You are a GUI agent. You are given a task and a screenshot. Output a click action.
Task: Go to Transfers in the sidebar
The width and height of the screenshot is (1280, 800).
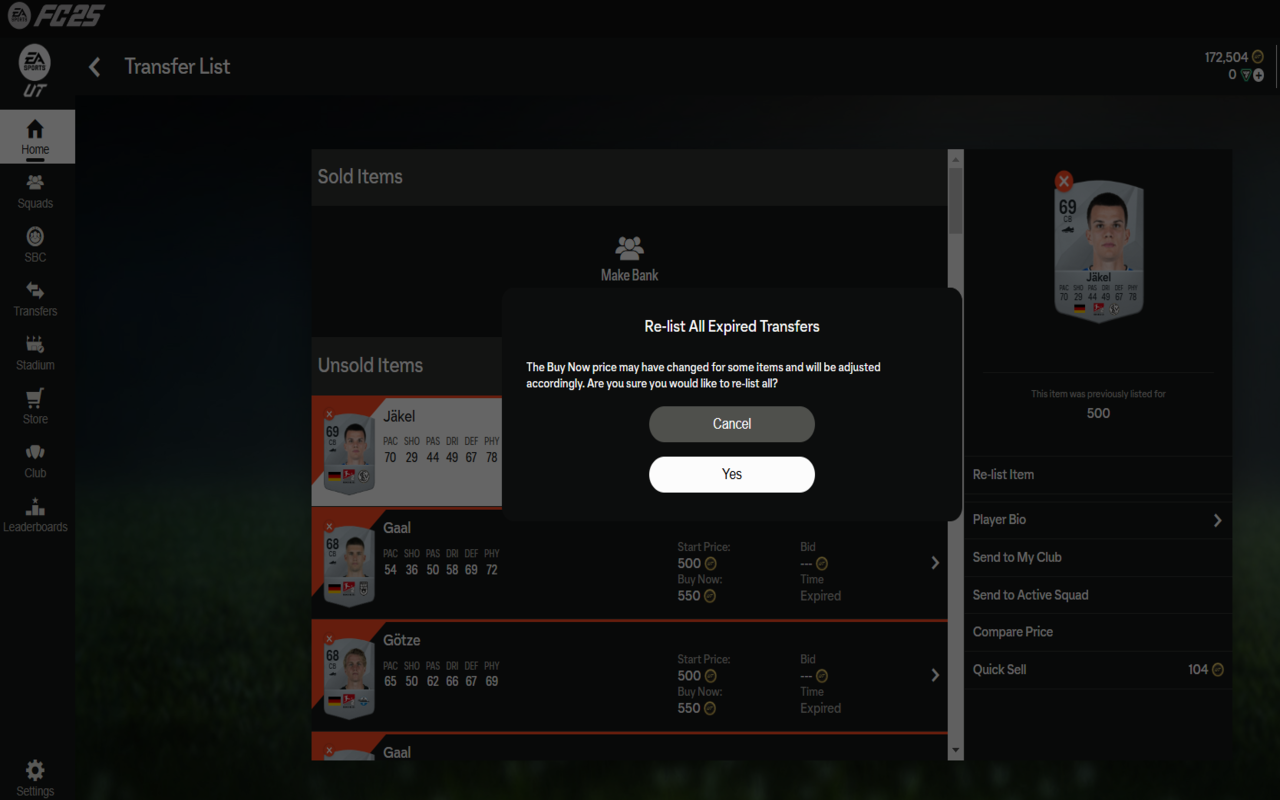tap(36, 299)
